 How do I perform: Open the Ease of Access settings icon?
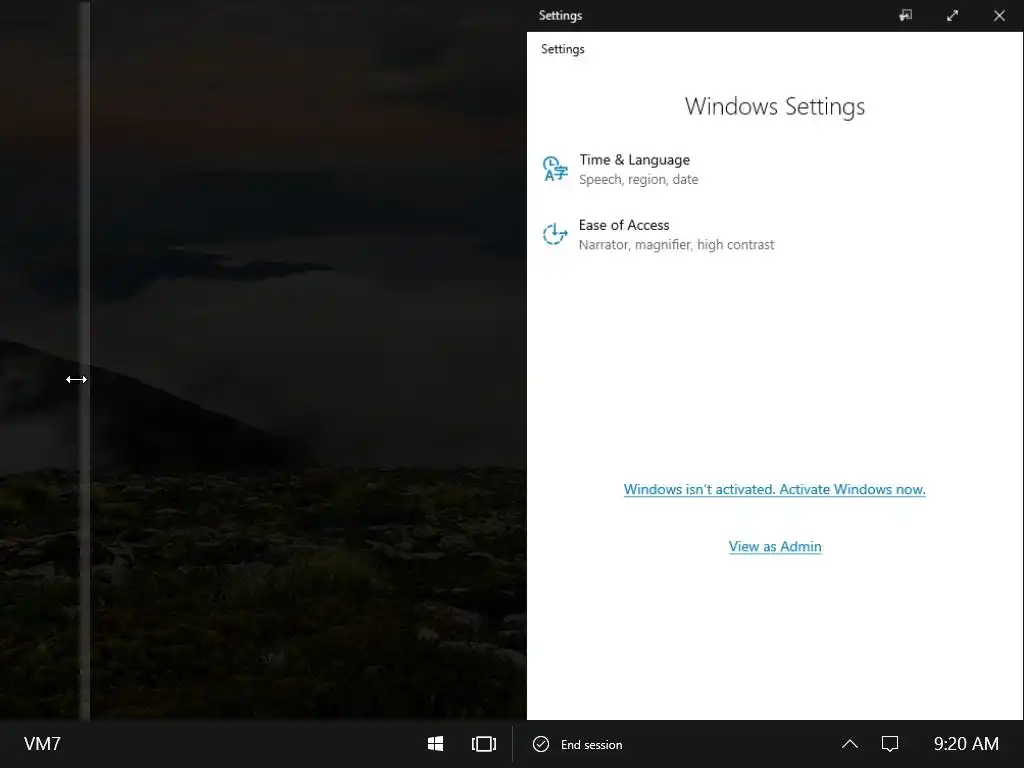(555, 234)
